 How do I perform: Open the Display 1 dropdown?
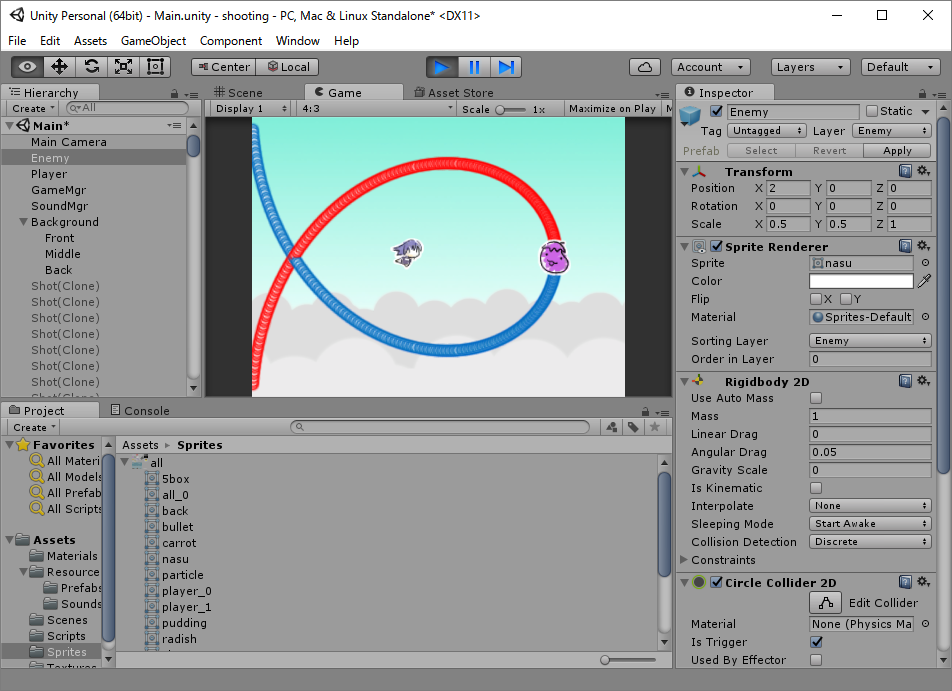point(250,109)
